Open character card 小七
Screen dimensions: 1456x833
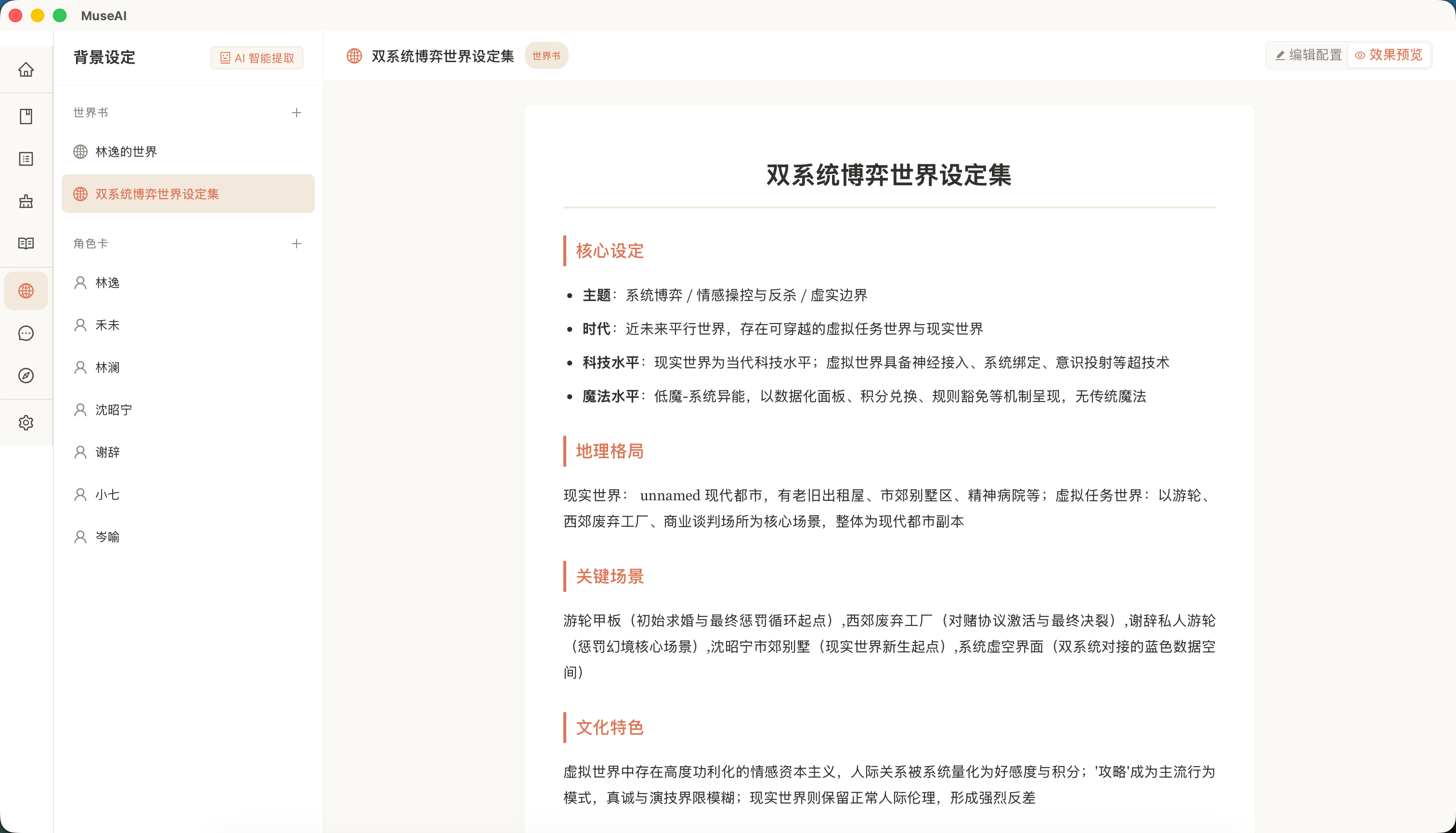pos(188,495)
